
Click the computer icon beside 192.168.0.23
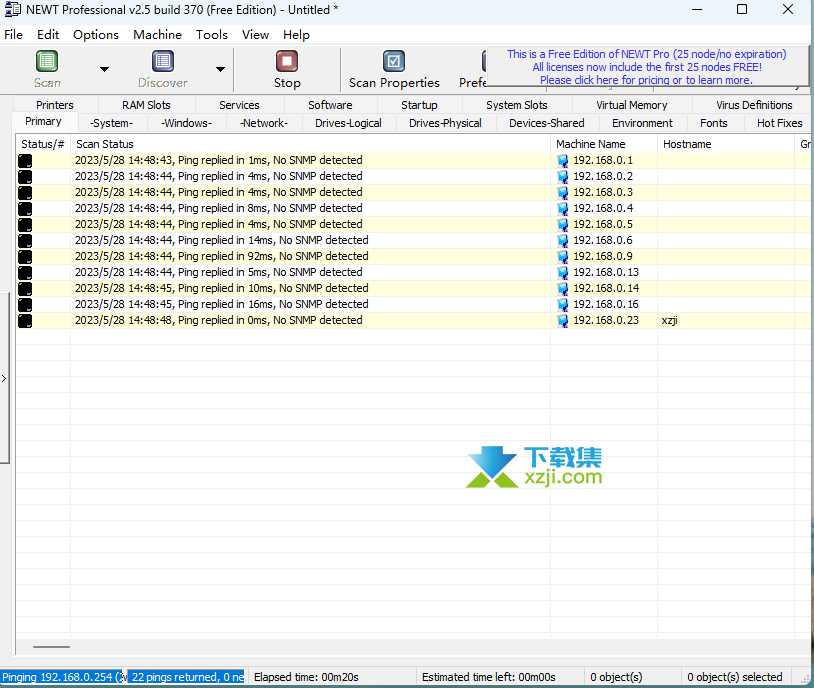tap(563, 321)
